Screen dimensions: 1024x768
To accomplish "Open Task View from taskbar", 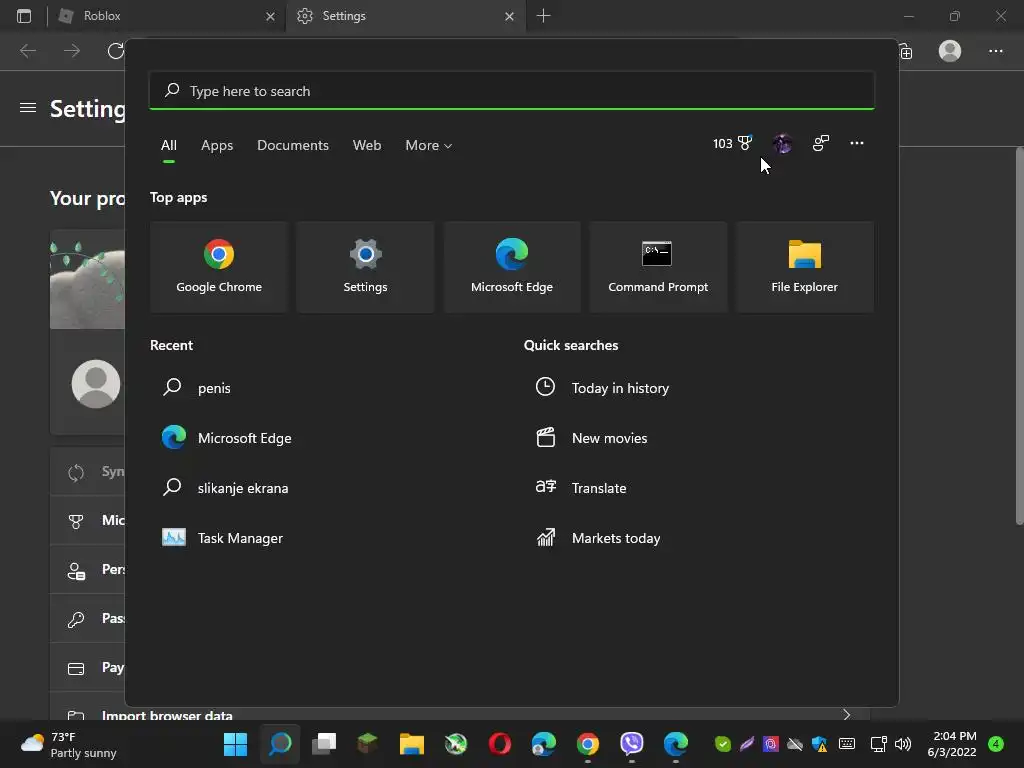I will 324,744.
